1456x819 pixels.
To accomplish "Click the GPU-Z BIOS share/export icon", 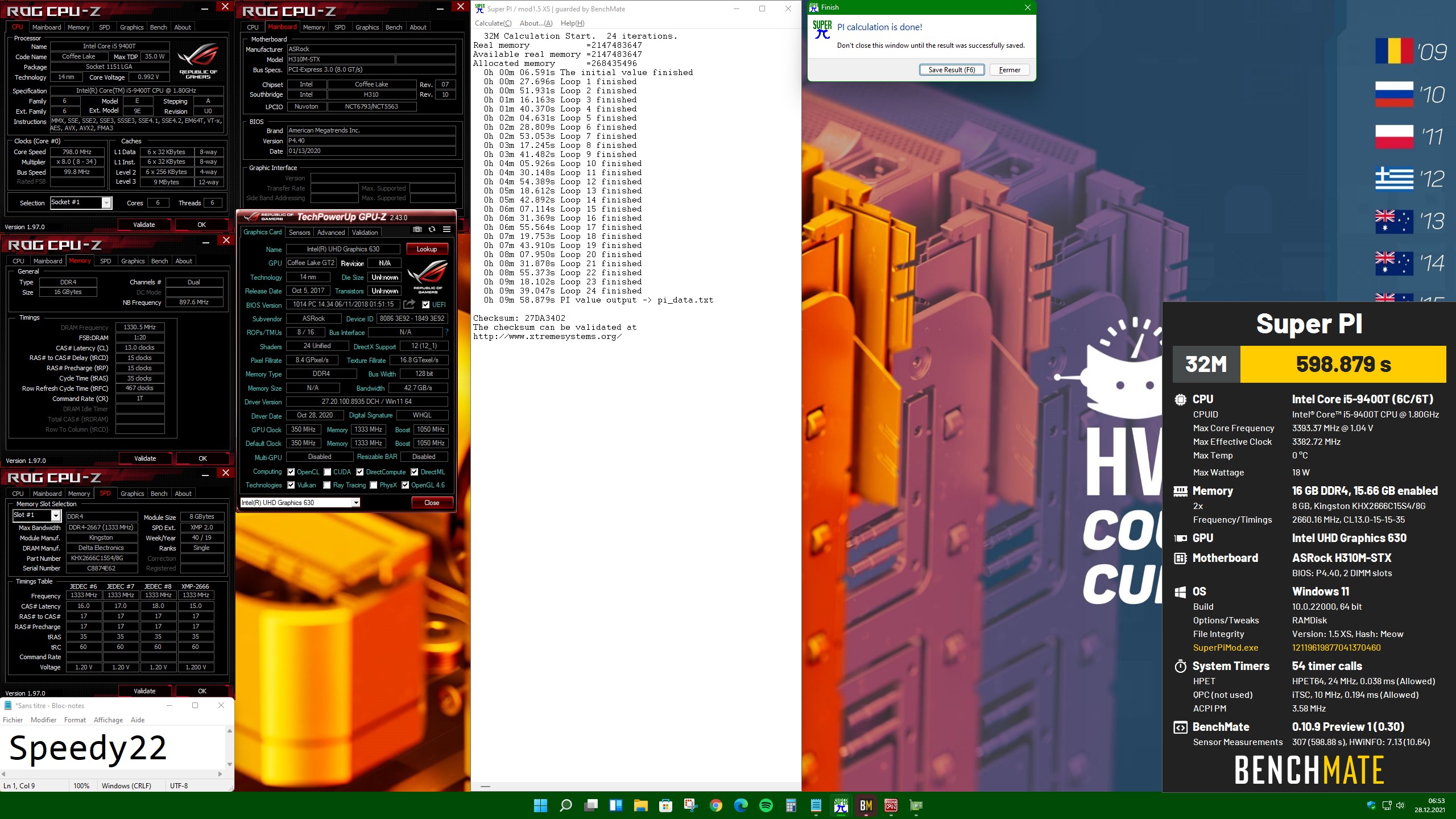I will tap(409, 304).
